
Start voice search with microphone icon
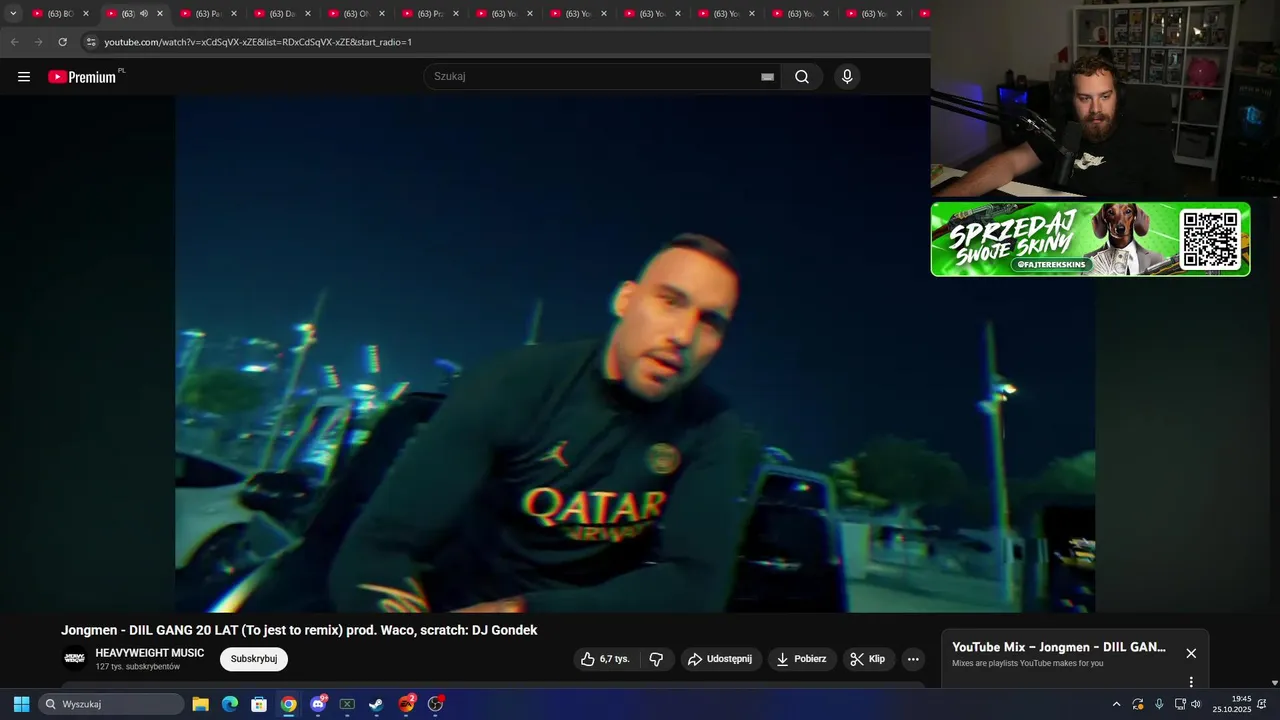[x=847, y=77]
